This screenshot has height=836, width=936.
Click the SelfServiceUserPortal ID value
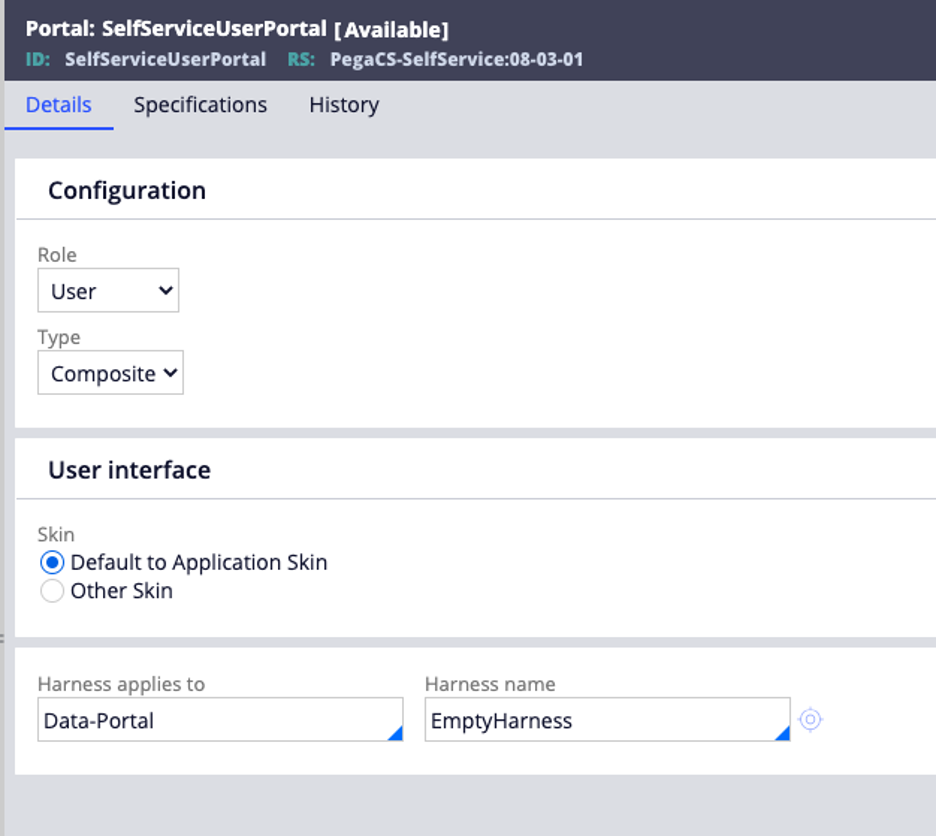[x=165, y=59]
